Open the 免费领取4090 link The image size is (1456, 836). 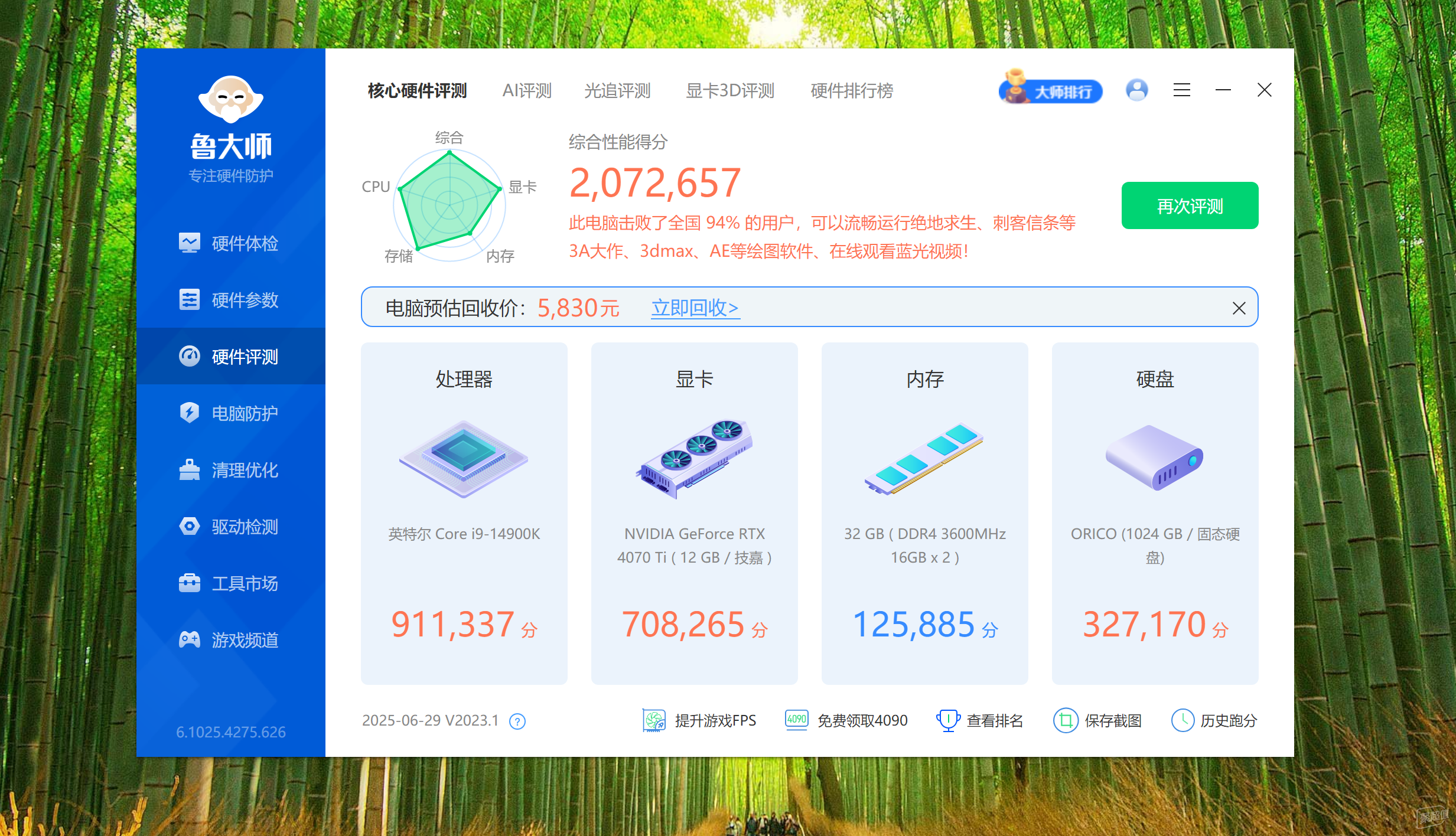click(862, 720)
